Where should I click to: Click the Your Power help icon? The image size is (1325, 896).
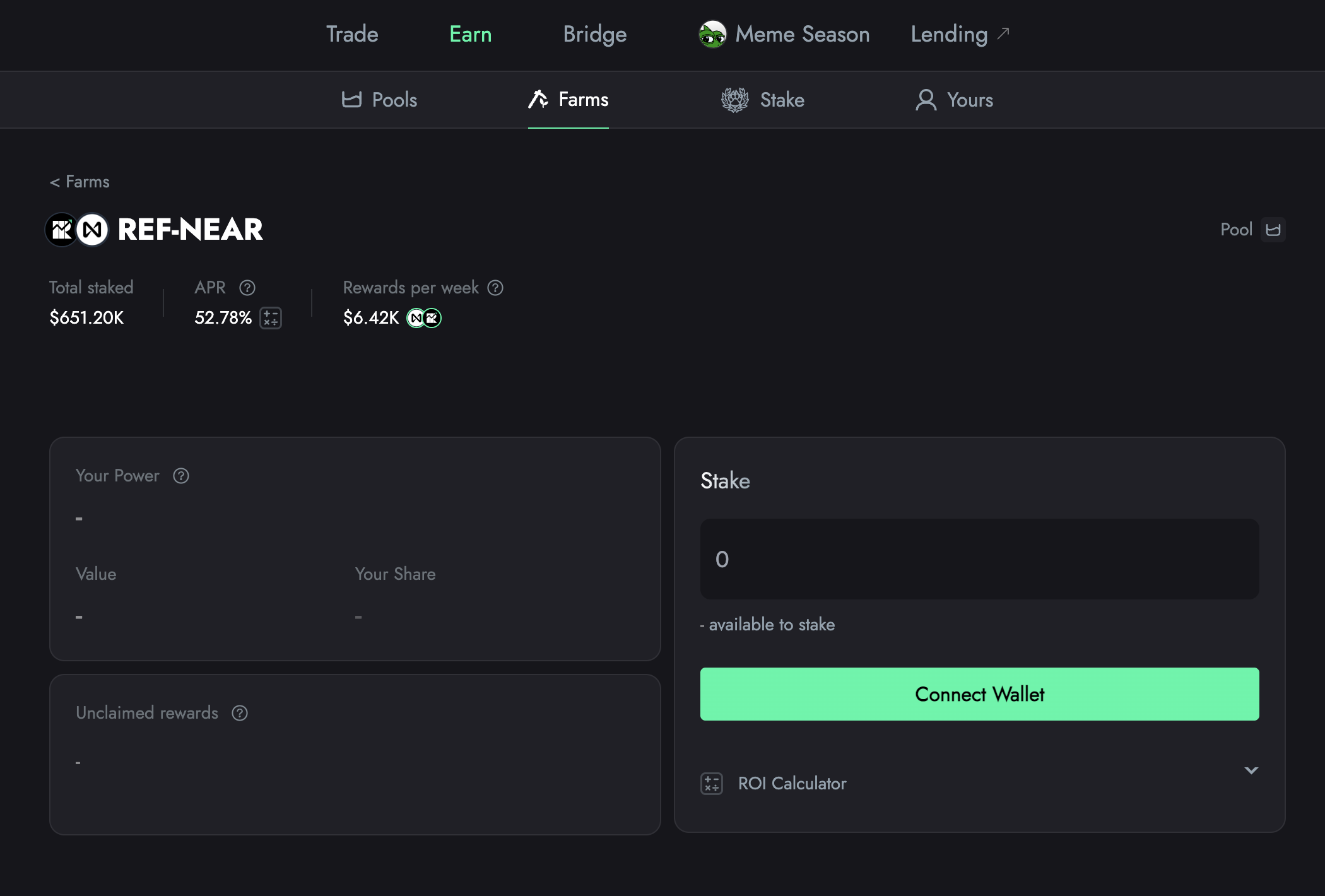point(181,476)
